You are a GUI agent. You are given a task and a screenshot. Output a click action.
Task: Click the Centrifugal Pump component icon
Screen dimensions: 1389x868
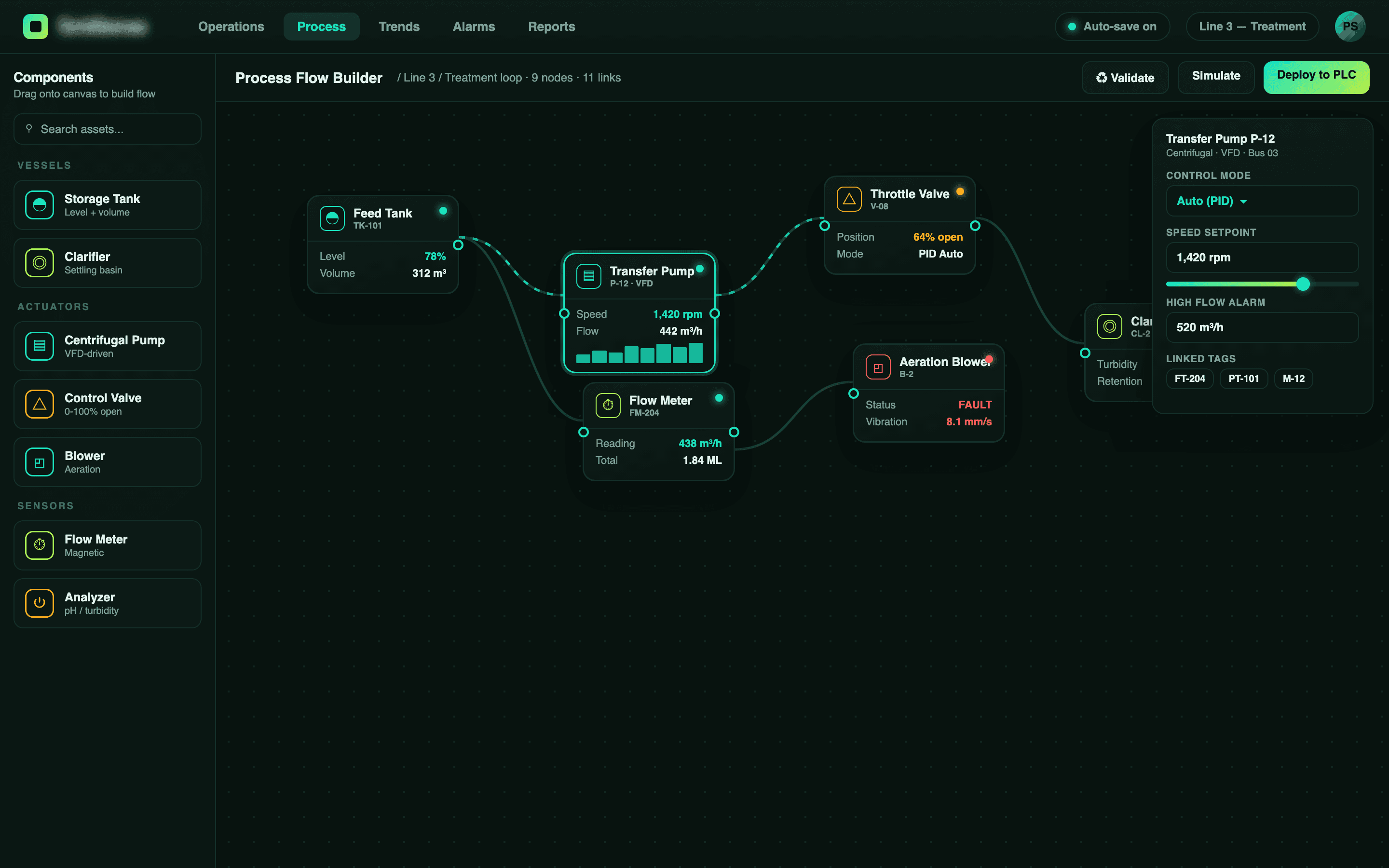pos(40,346)
